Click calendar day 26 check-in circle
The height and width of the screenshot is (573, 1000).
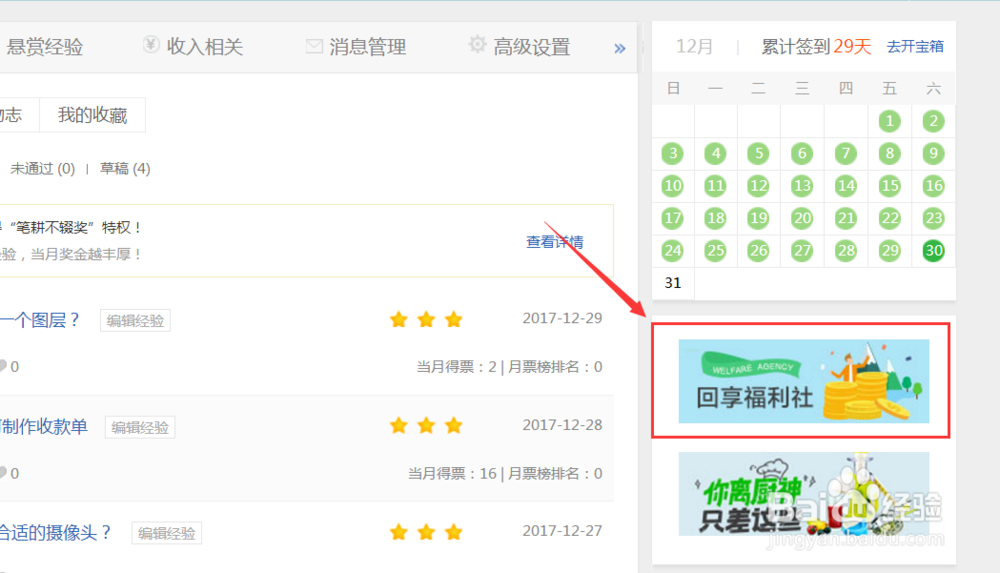coord(758,250)
